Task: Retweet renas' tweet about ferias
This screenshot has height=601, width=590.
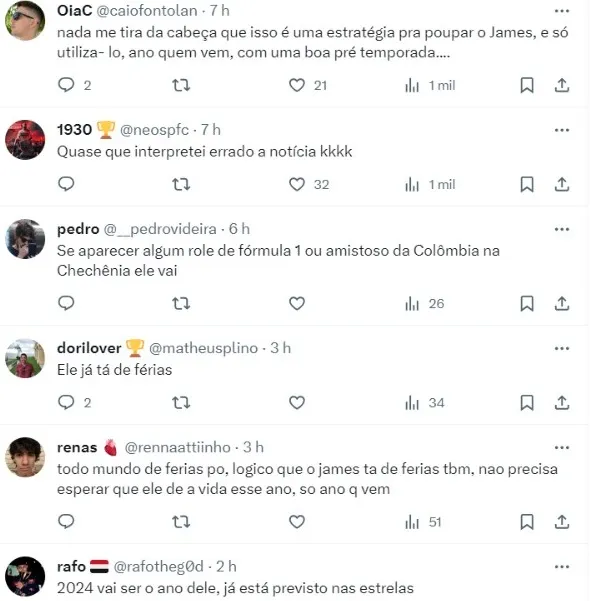Action: pos(181,522)
